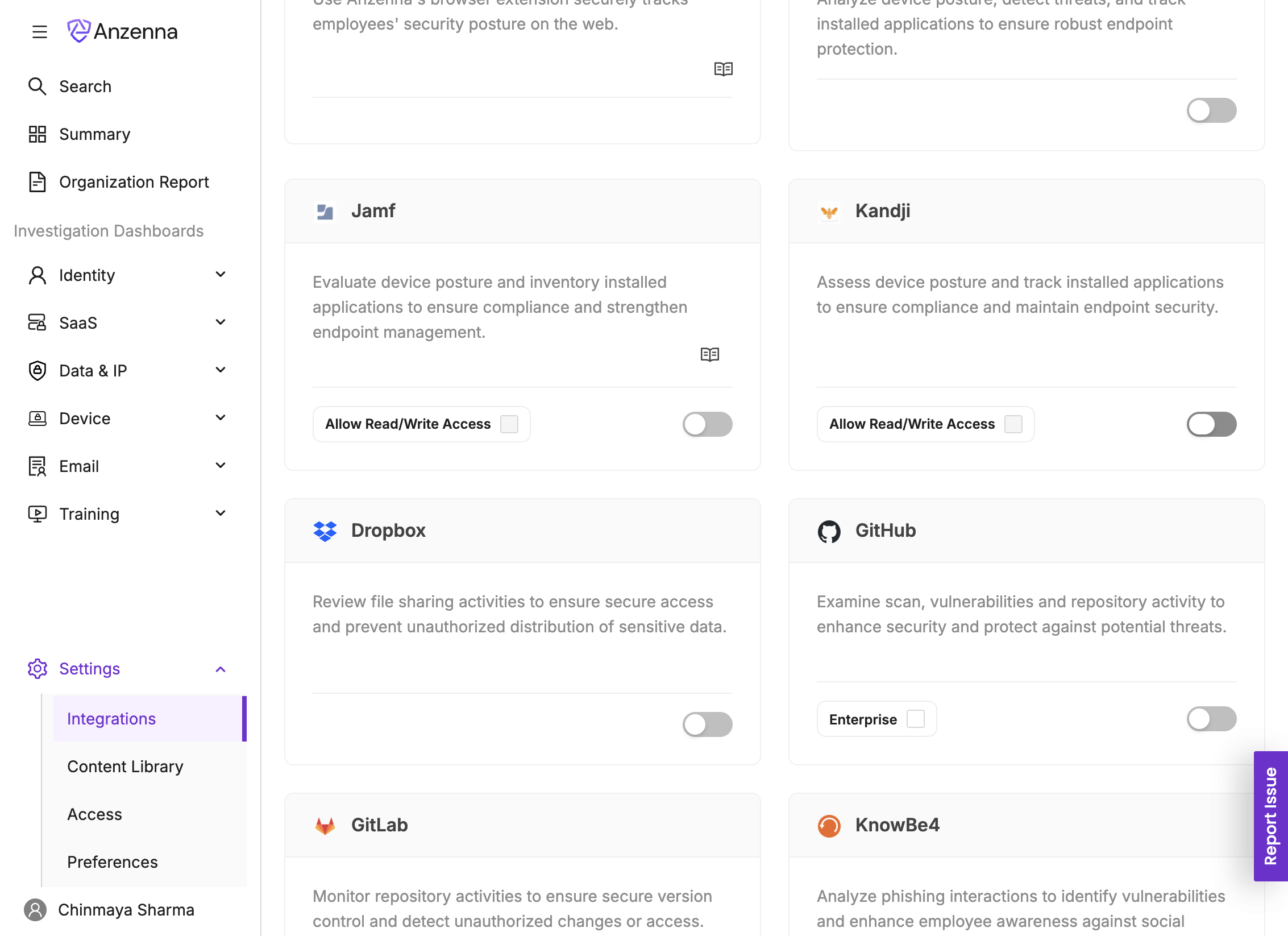Tick the GitHub Enterprise checkbox
The height and width of the screenshot is (936, 1288).
(x=915, y=719)
